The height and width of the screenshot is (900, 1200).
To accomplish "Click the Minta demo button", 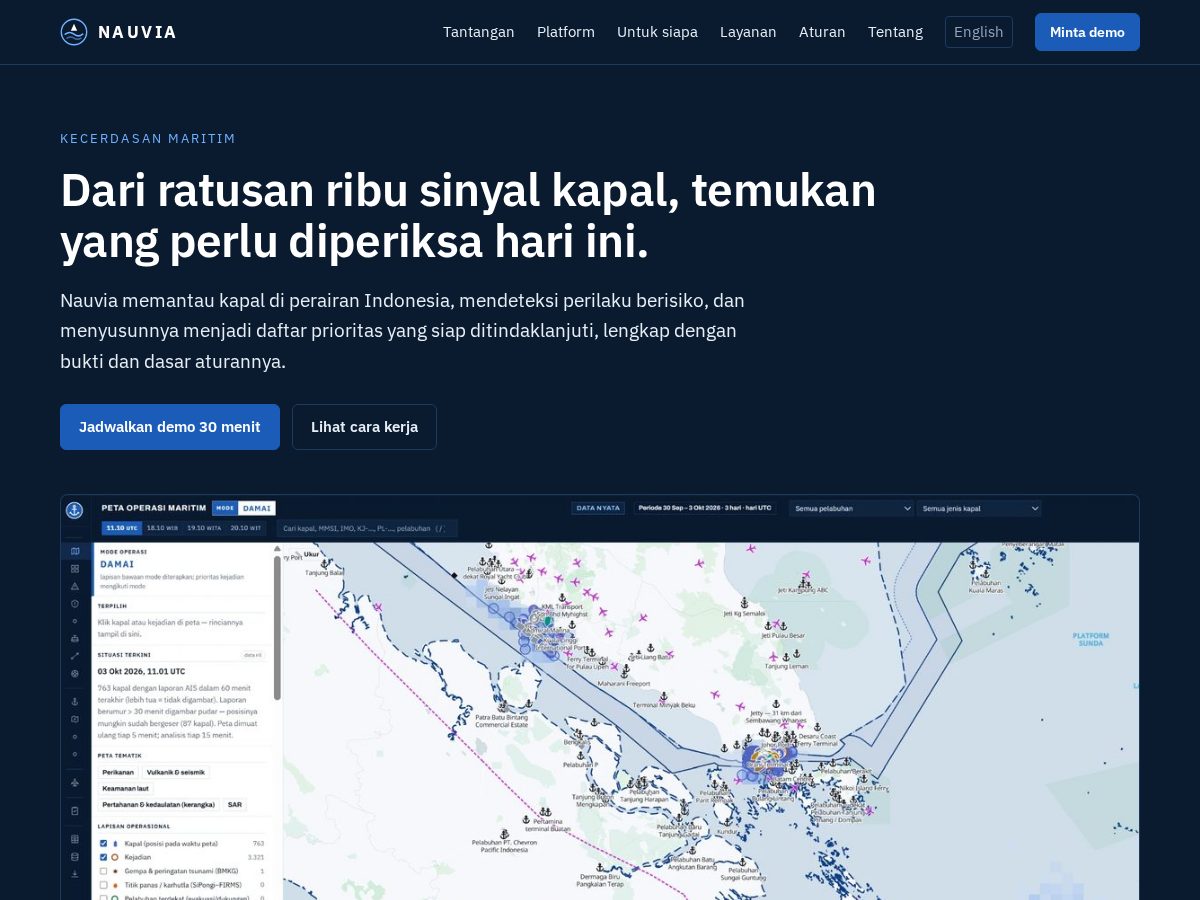I will tap(1087, 32).
